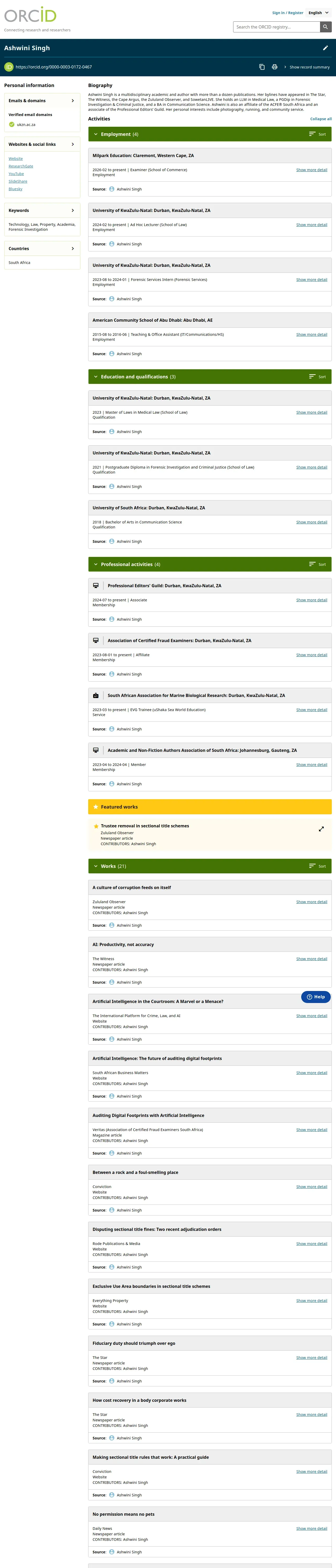Click Sign in / Register link

click(x=288, y=13)
